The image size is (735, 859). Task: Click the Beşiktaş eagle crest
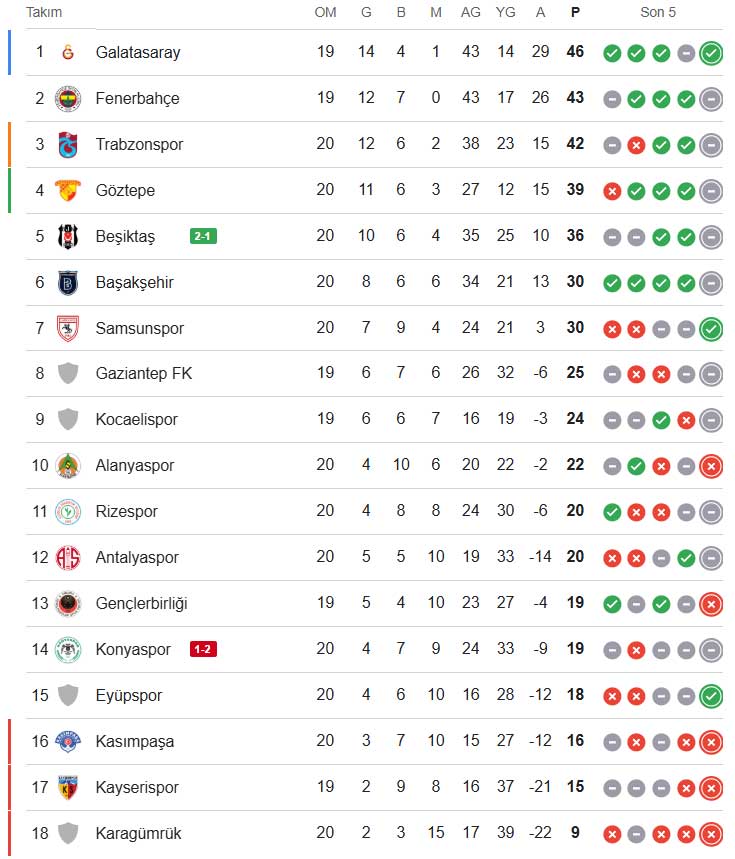pos(68,236)
